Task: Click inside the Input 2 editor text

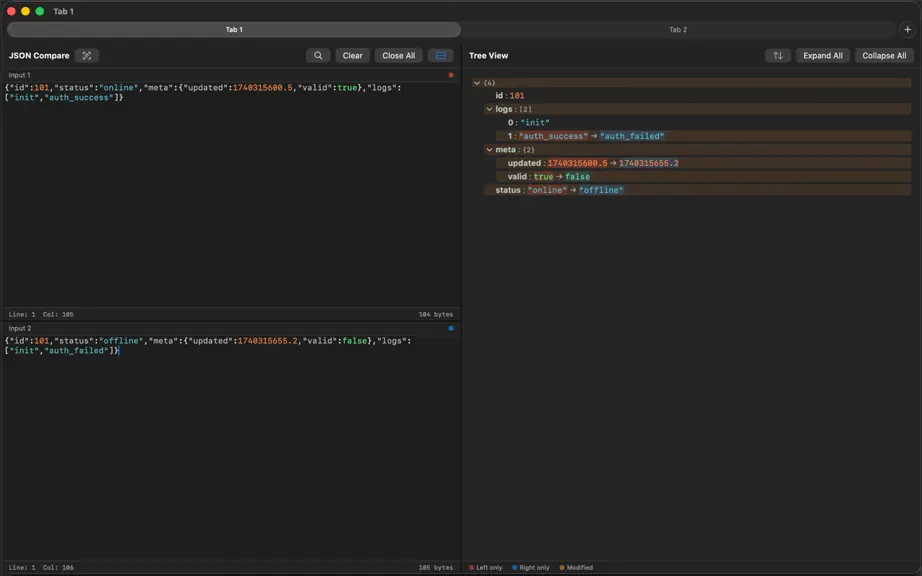Action: (x=208, y=346)
